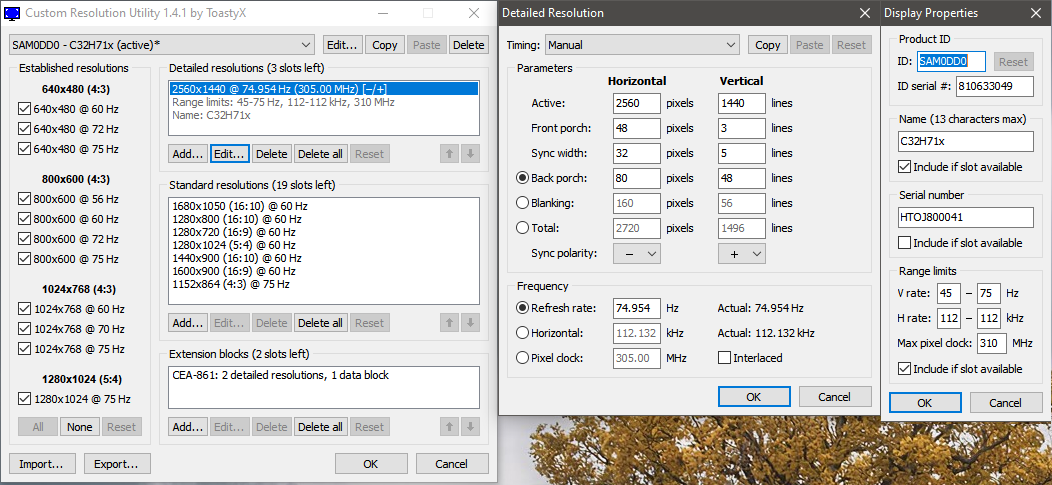Toggle serial number Include if slot available

click(x=906, y=243)
